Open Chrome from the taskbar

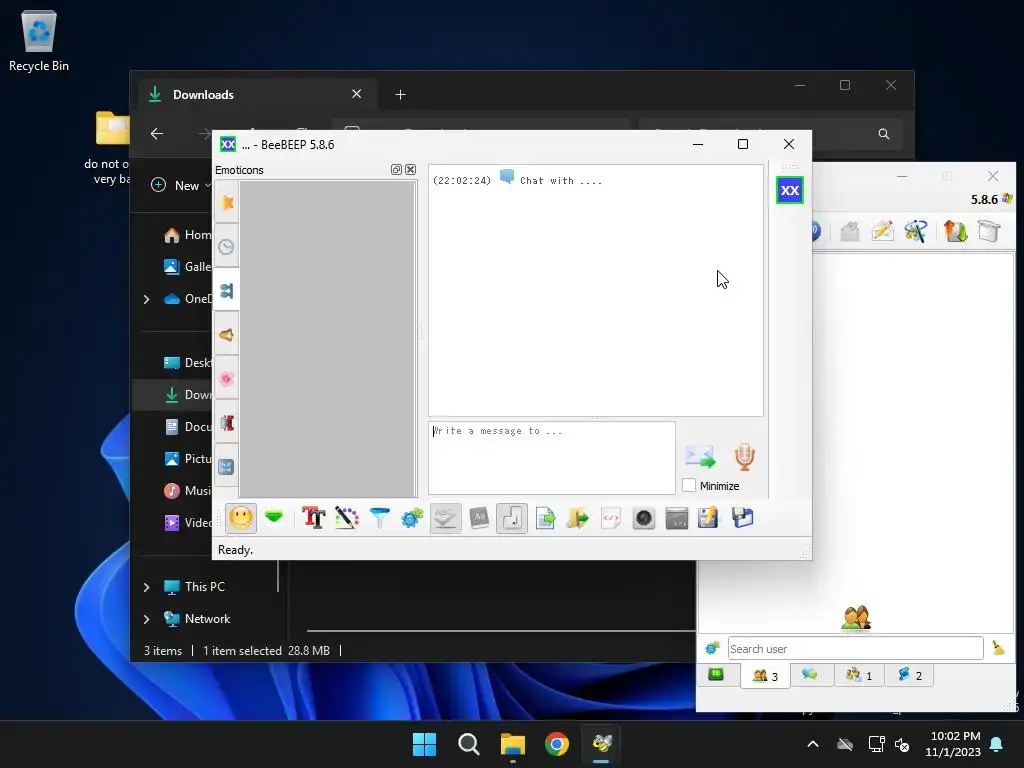pyautogui.click(x=557, y=744)
